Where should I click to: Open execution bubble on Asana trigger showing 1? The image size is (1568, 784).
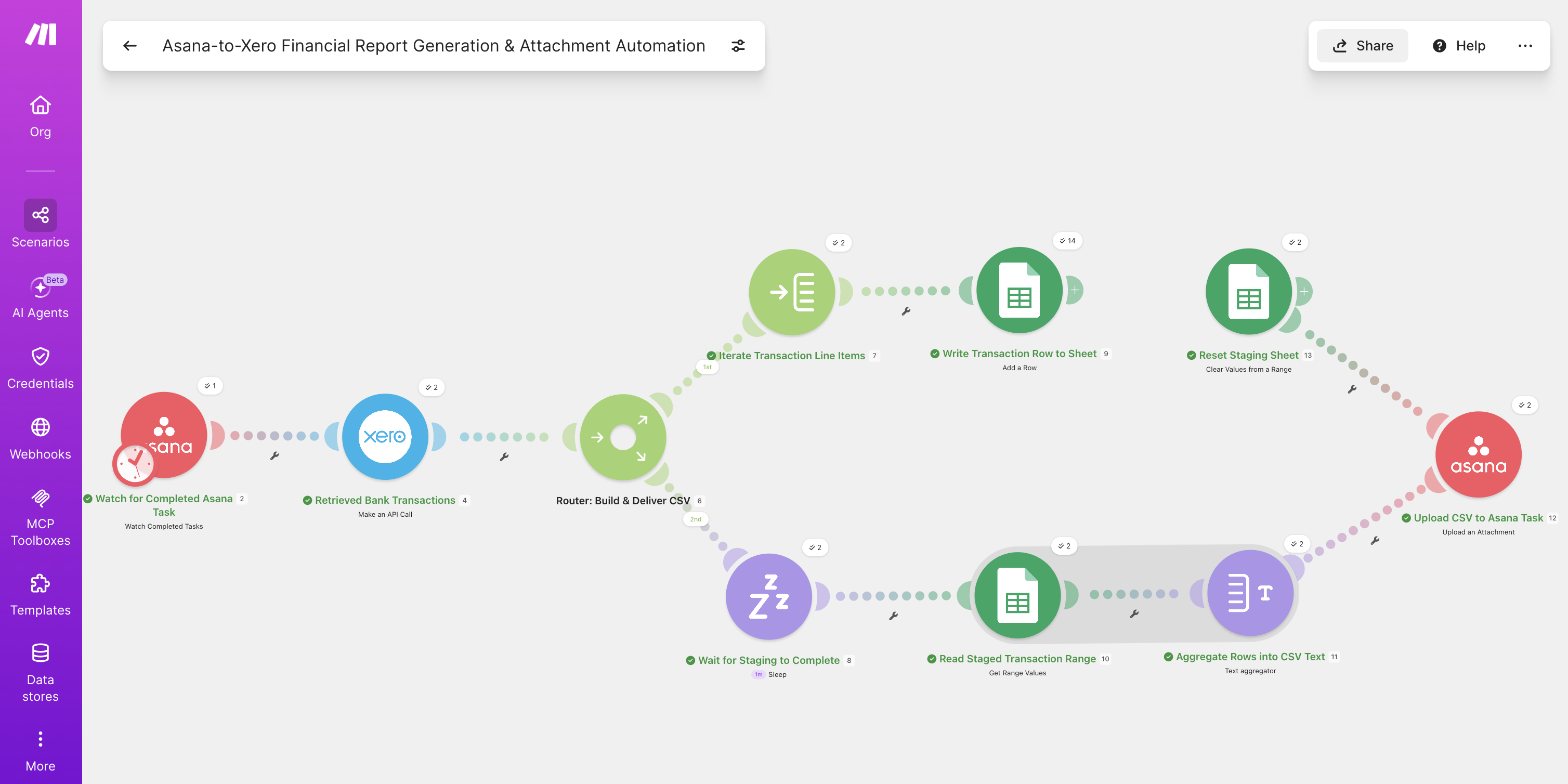[x=210, y=386]
